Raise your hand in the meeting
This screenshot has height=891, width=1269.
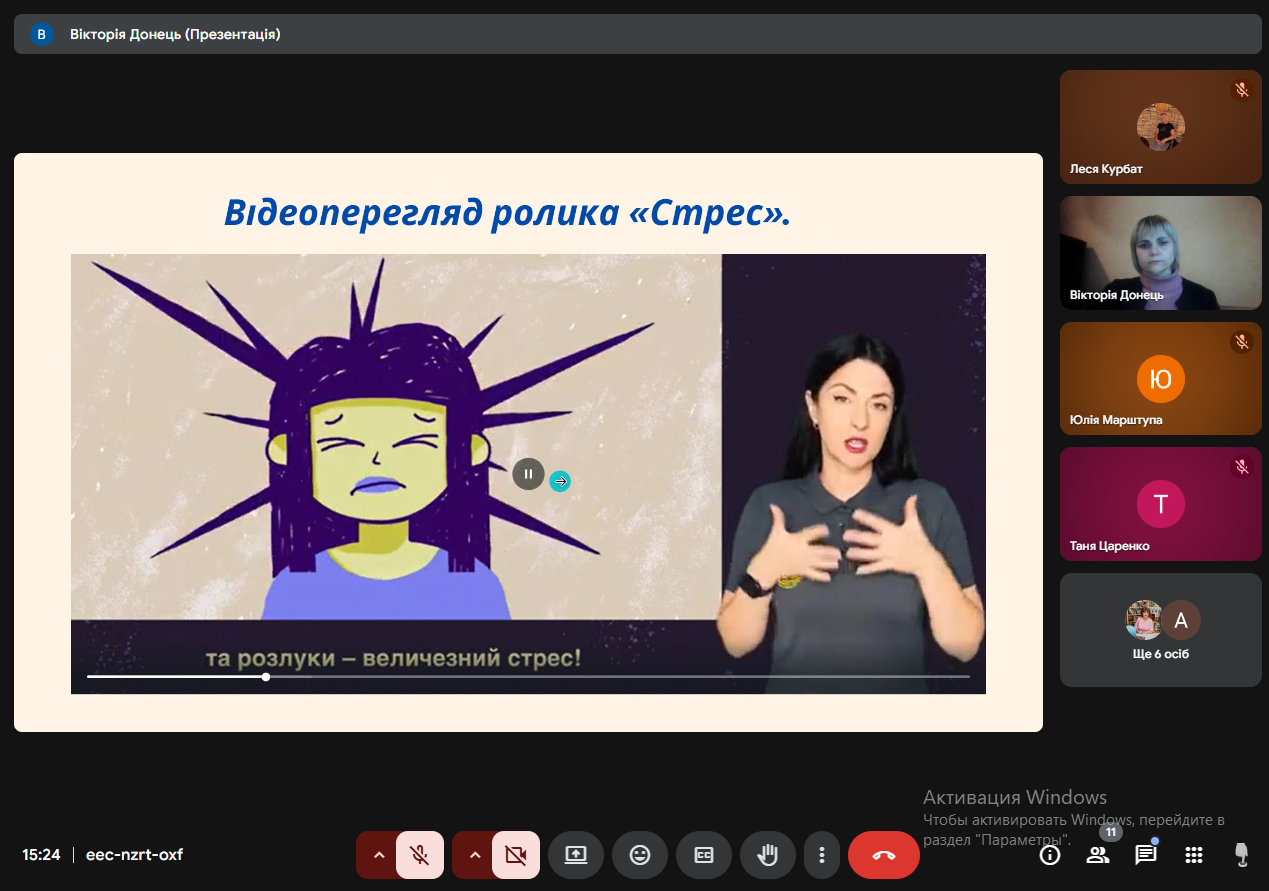point(768,855)
